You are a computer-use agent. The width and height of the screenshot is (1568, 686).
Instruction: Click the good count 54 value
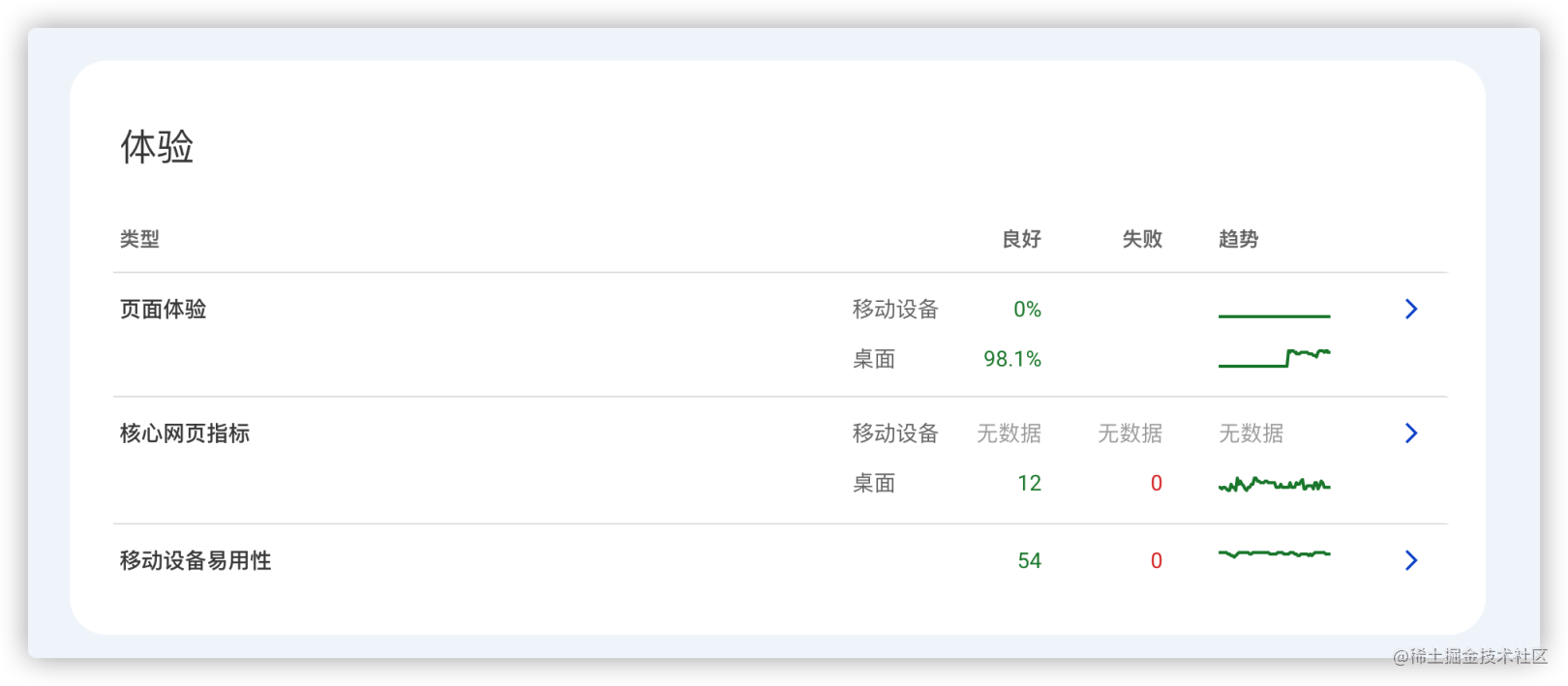[1029, 561]
